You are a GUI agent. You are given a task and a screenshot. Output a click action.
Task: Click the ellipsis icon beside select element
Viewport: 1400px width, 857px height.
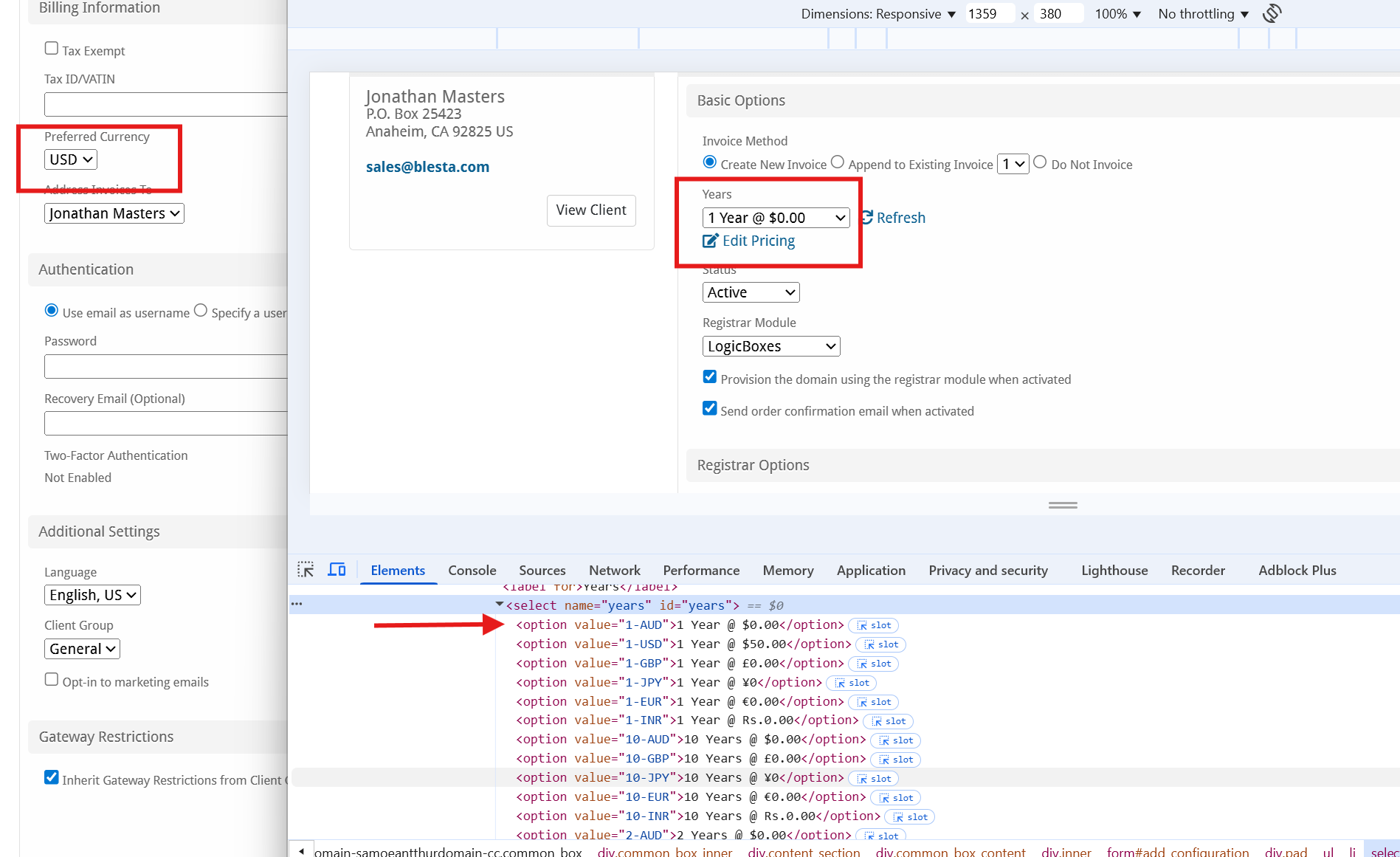(297, 604)
